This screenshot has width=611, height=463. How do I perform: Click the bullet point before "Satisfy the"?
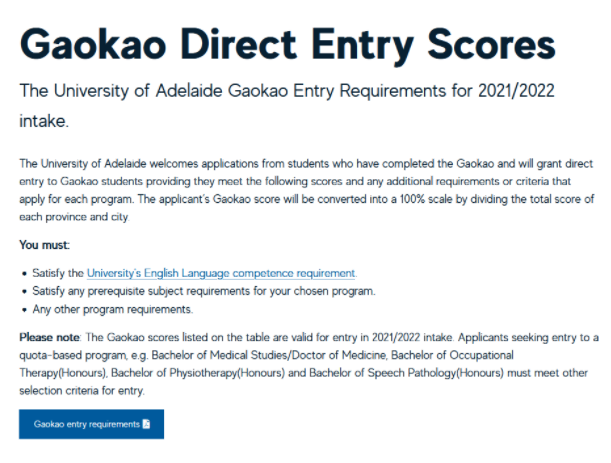point(25,274)
